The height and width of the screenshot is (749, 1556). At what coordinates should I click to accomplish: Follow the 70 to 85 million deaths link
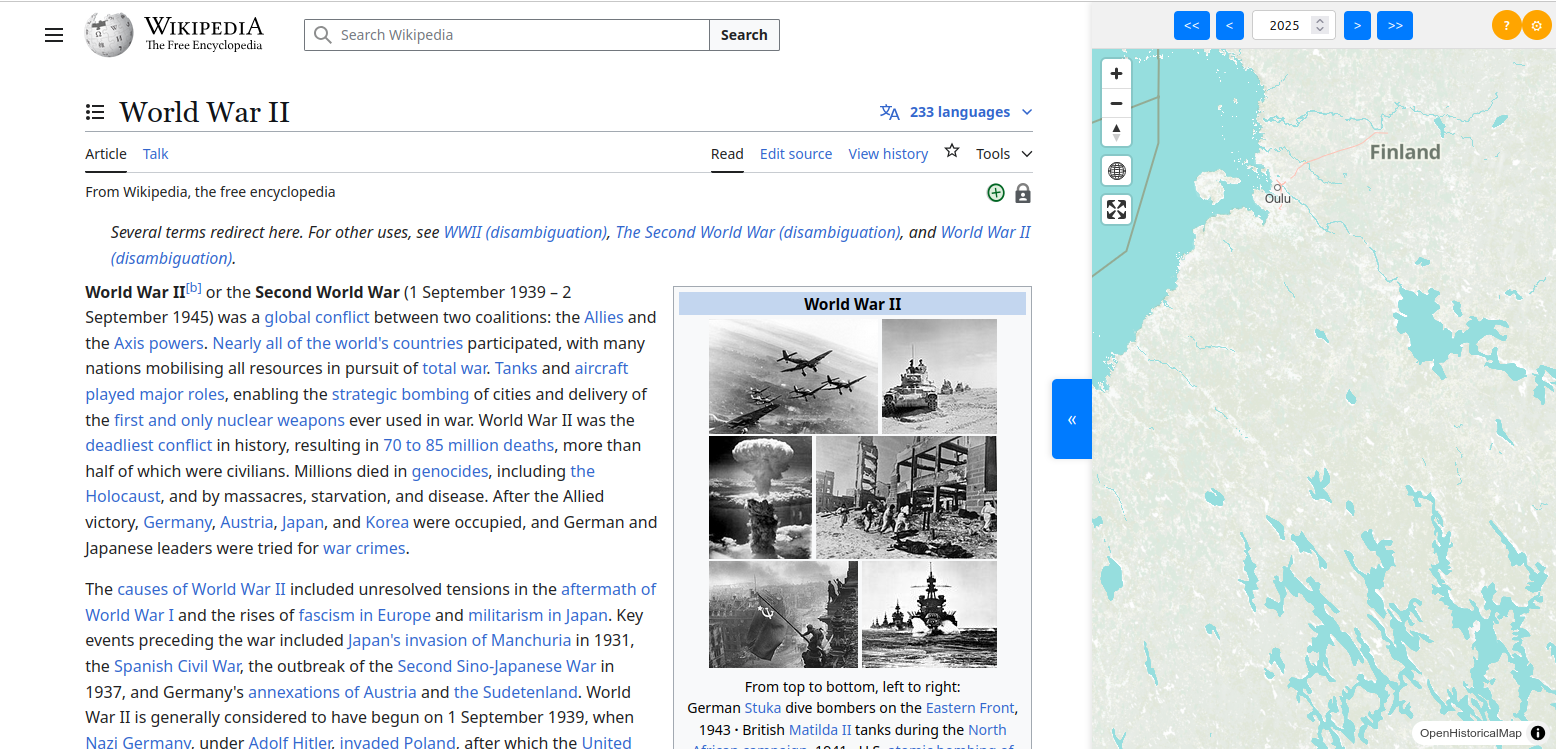tap(468, 445)
